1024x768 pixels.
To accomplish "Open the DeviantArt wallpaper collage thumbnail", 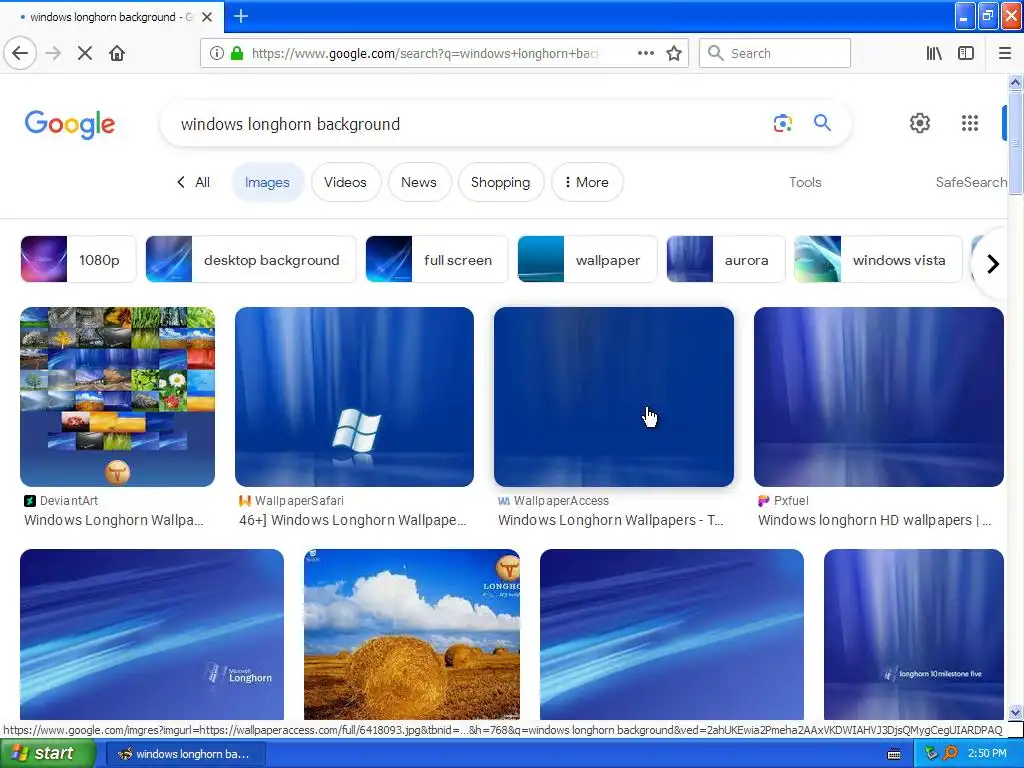I will (118, 396).
